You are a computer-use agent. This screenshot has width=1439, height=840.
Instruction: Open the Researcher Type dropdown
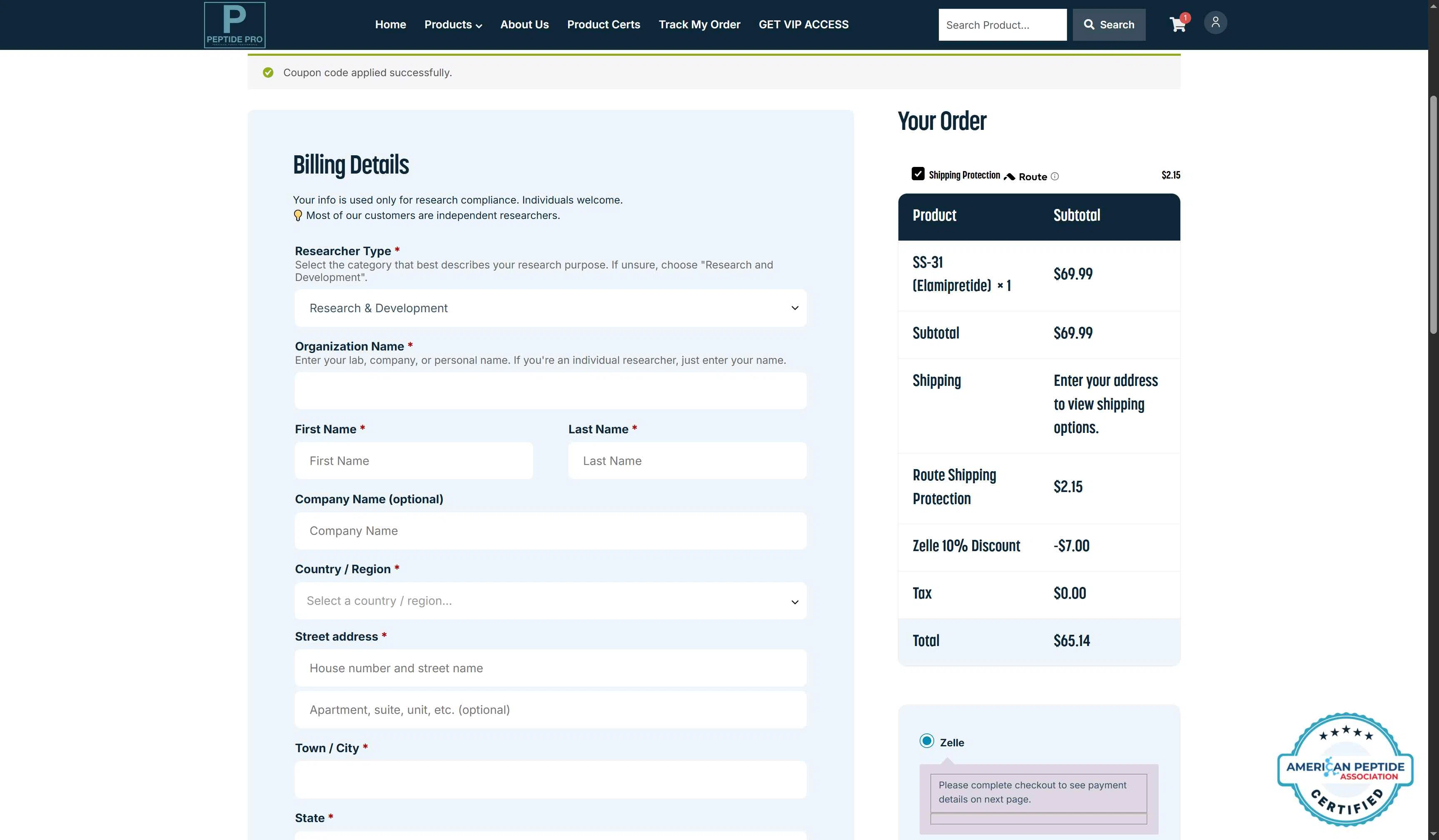550,308
